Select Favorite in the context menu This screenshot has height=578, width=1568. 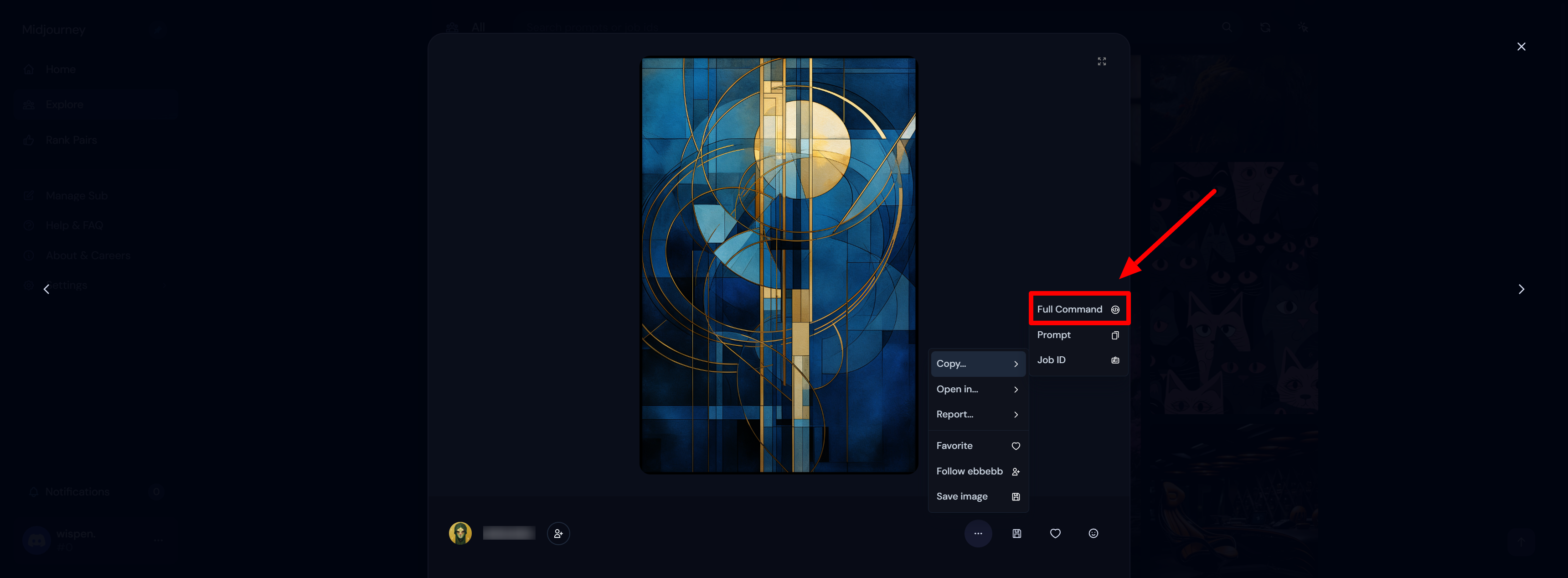[x=978, y=446]
